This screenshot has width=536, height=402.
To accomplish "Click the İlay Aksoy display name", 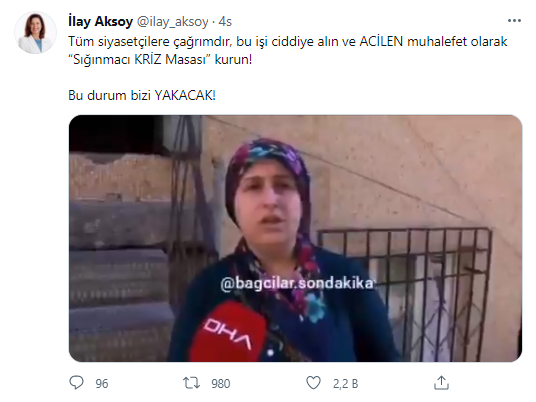I will [x=100, y=22].
